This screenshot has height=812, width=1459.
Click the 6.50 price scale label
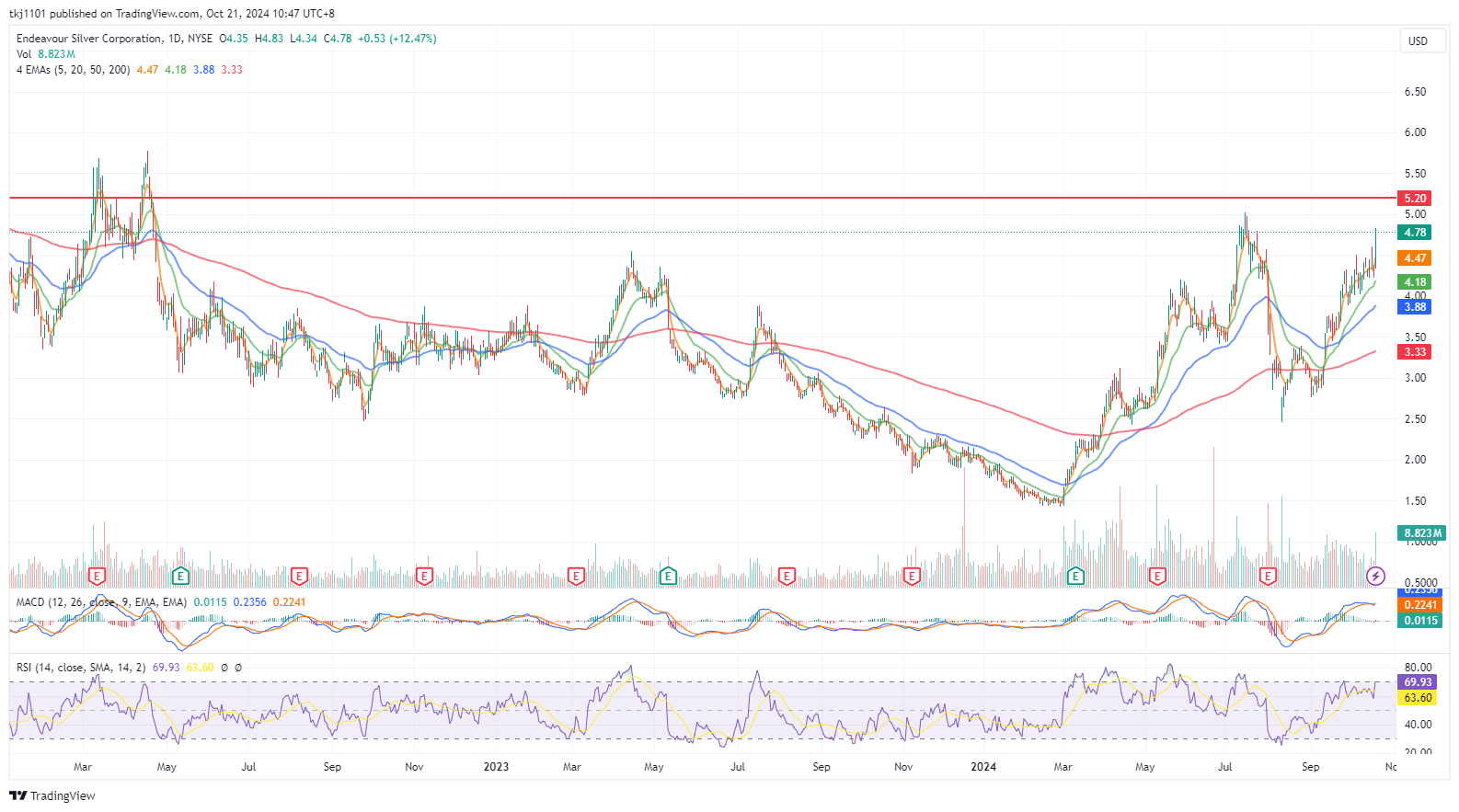pyautogui.click(x=1415, y=92)
